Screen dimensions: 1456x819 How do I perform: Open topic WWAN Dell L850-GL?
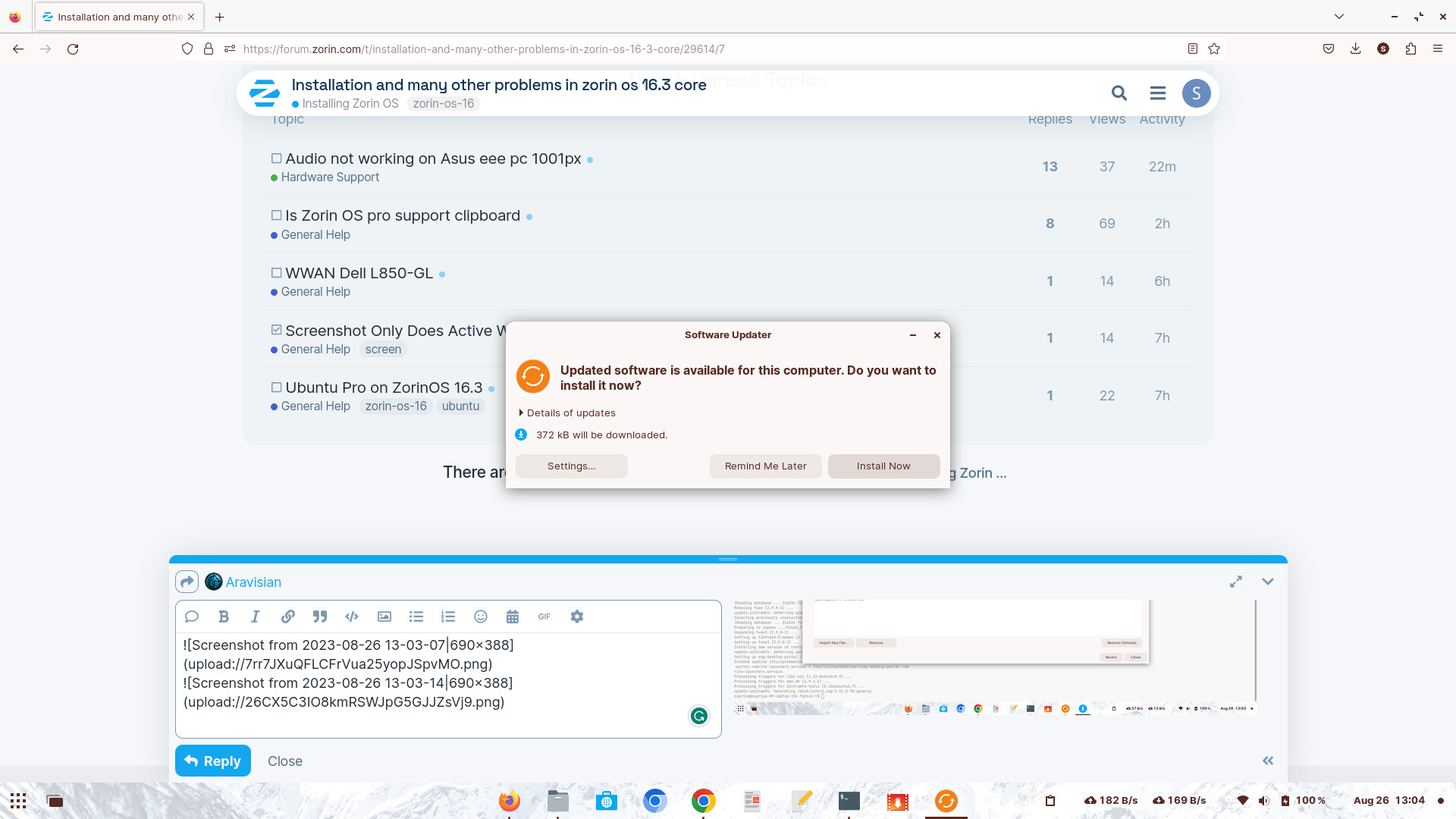(x=359, y=273)
